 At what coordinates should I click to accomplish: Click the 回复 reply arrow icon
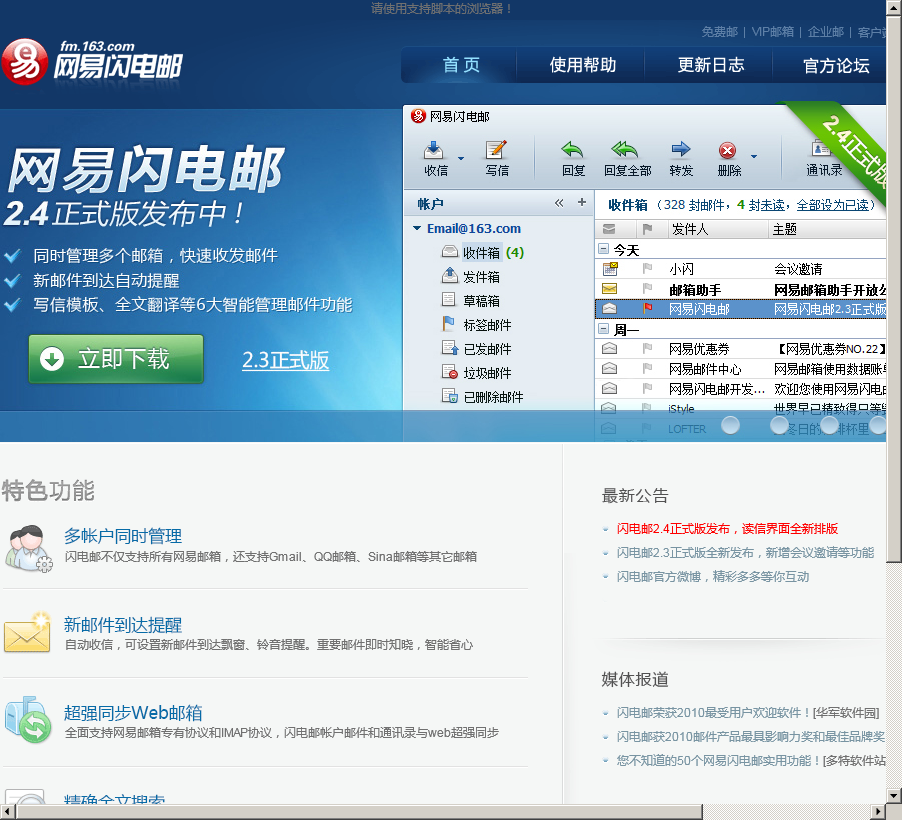coord(572,150)
